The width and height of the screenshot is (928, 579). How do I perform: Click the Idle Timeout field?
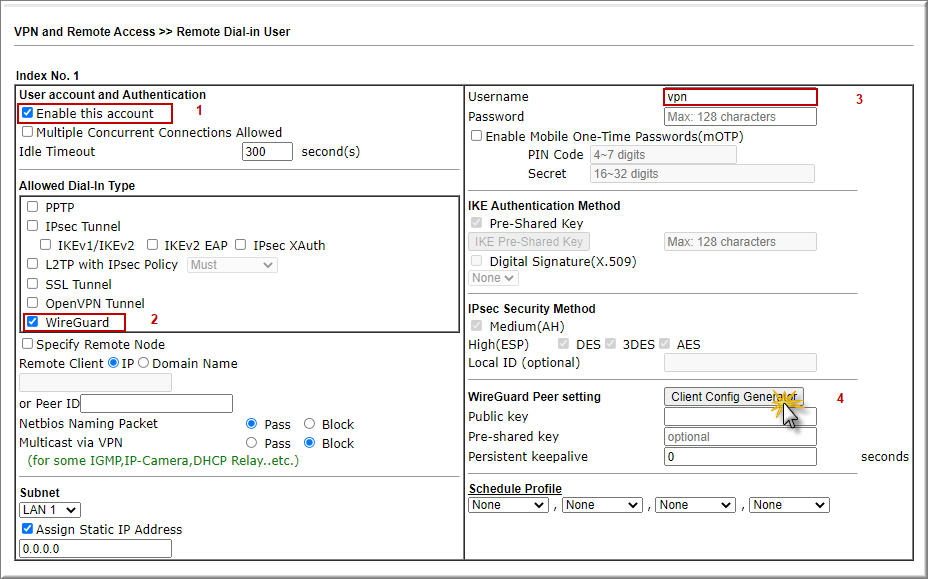pyautogui.click(x=267, y=152)
